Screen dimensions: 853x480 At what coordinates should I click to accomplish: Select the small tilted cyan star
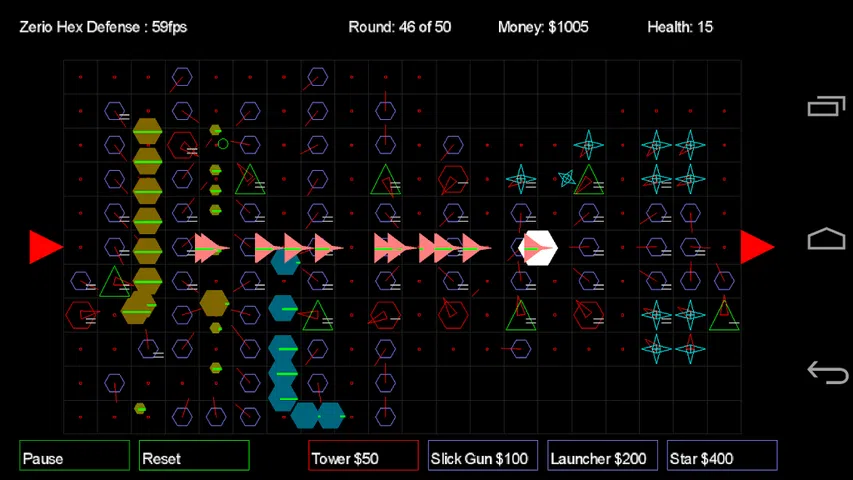point(567,178)
